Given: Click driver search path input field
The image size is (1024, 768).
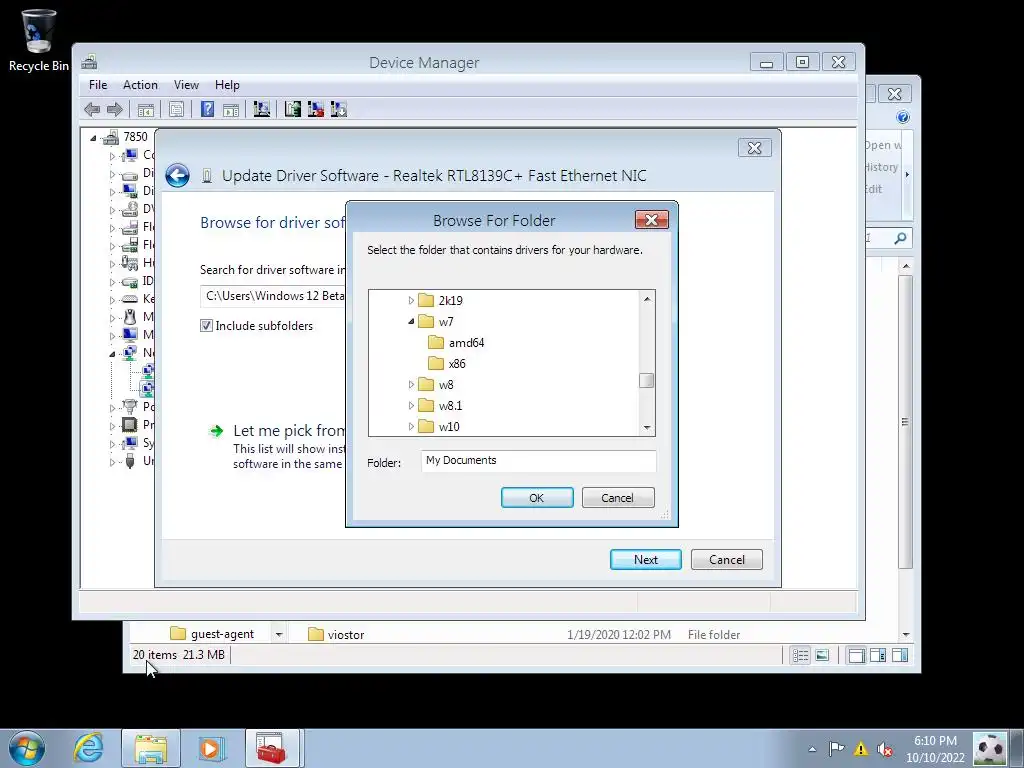Looking at the screenshot, I should [273, 296].
